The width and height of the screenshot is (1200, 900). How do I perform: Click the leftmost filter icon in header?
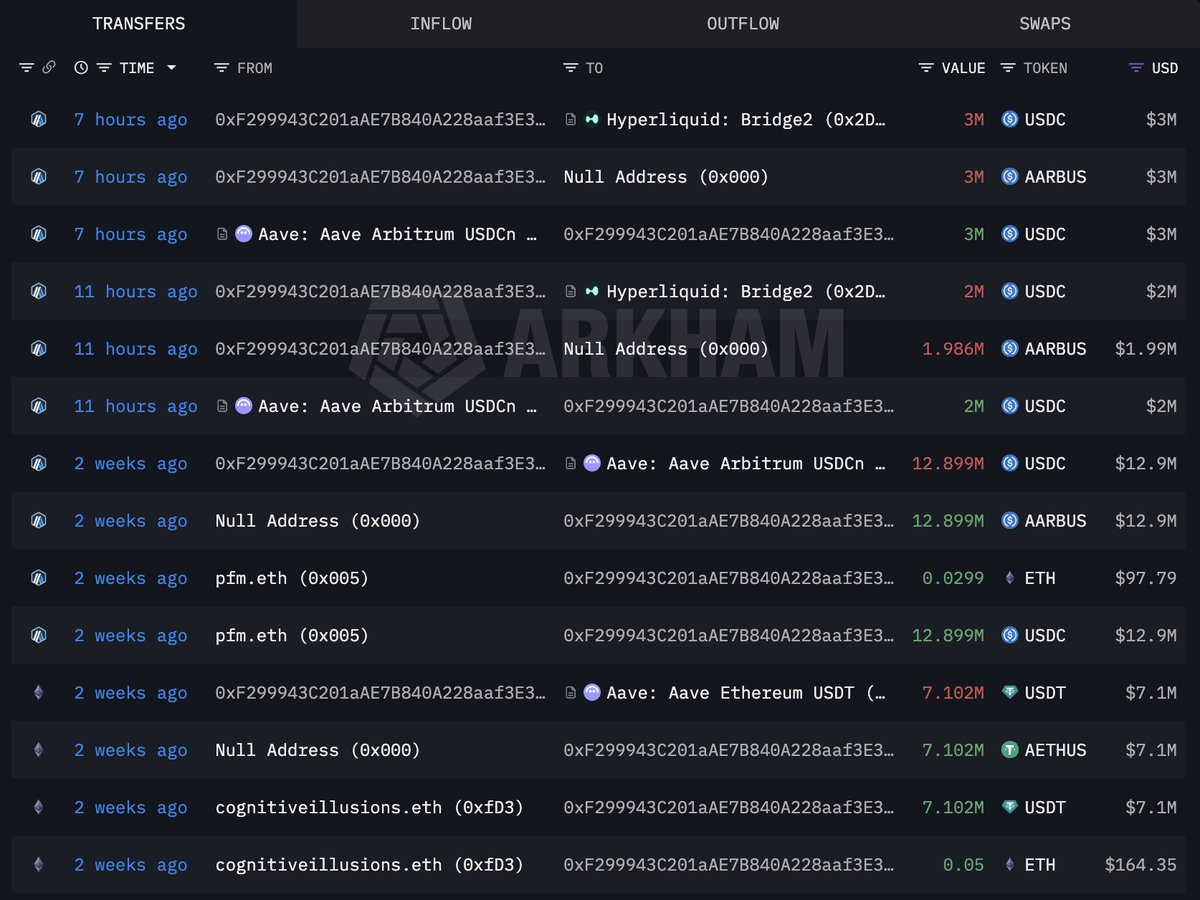26,68
